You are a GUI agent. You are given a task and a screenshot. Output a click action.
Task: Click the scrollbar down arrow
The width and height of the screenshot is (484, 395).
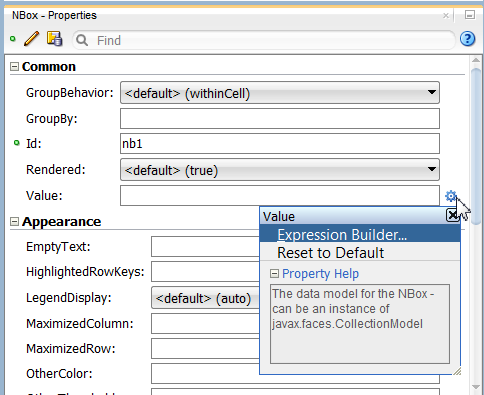(476, 387)
